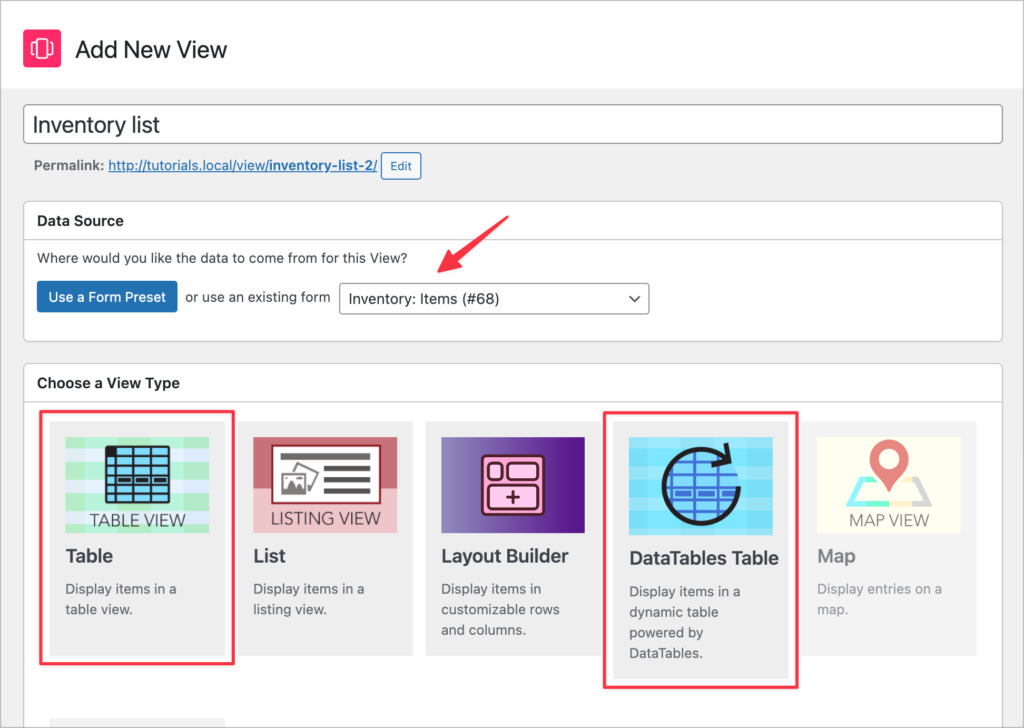Open the existing form dropdown 'Inventory: Items (#68)'
1024x728 pixels.
pos(494,299)
